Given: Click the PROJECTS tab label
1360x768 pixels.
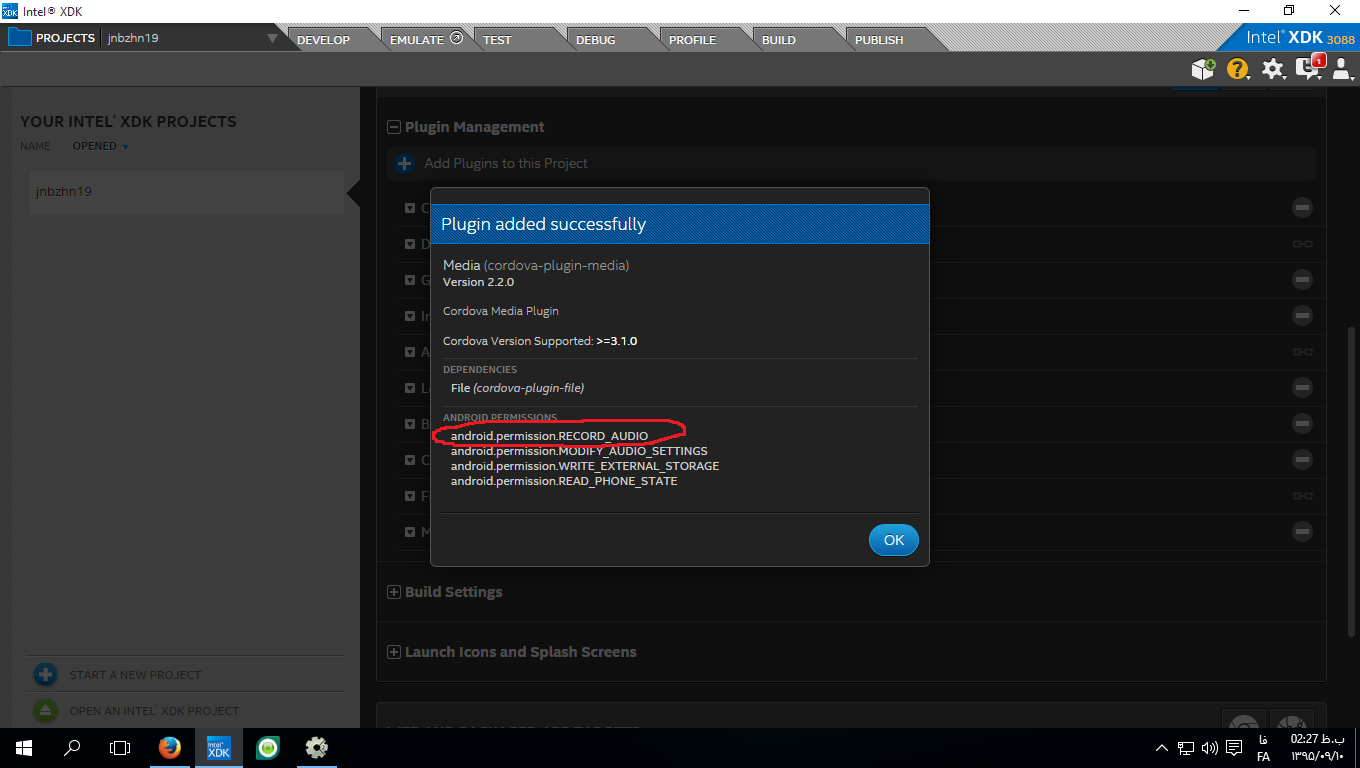Looking at the screenshot, I should click(66, 39).
